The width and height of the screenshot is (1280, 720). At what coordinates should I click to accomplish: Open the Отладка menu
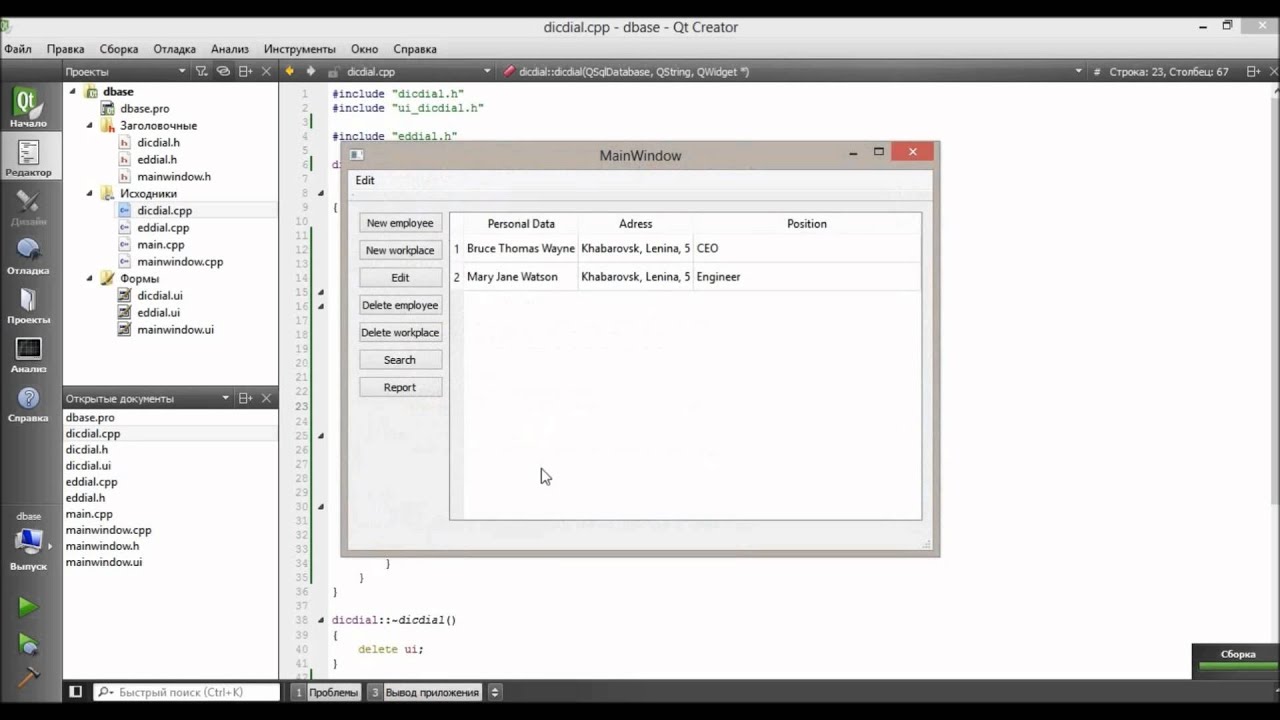(x=175, y=49)
